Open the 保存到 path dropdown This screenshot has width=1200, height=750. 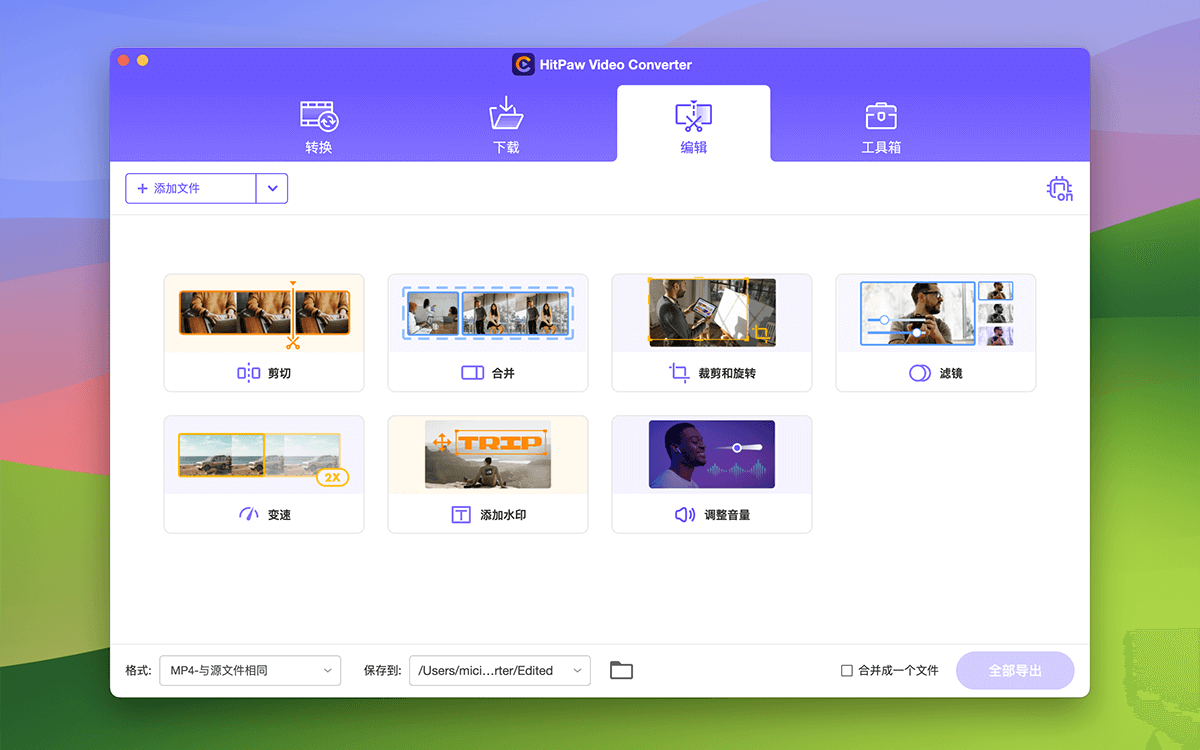(x=500, y=671)
